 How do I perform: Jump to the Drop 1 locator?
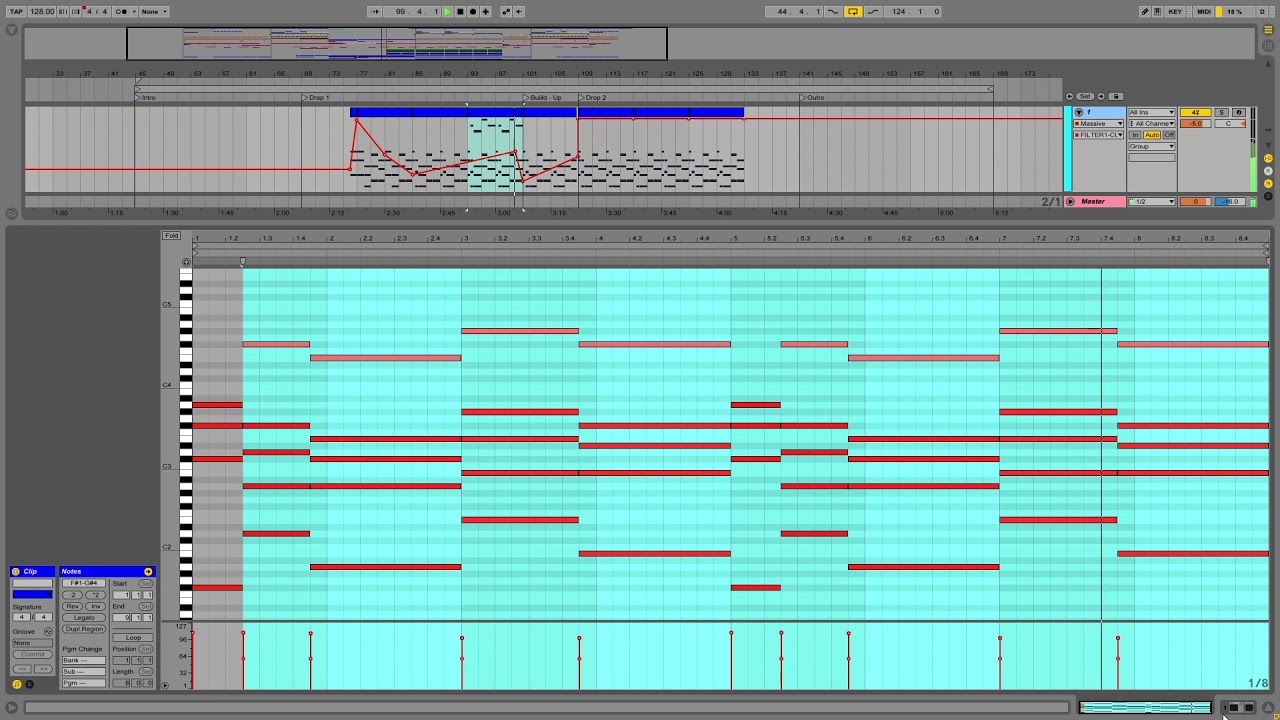pos(316,97)
